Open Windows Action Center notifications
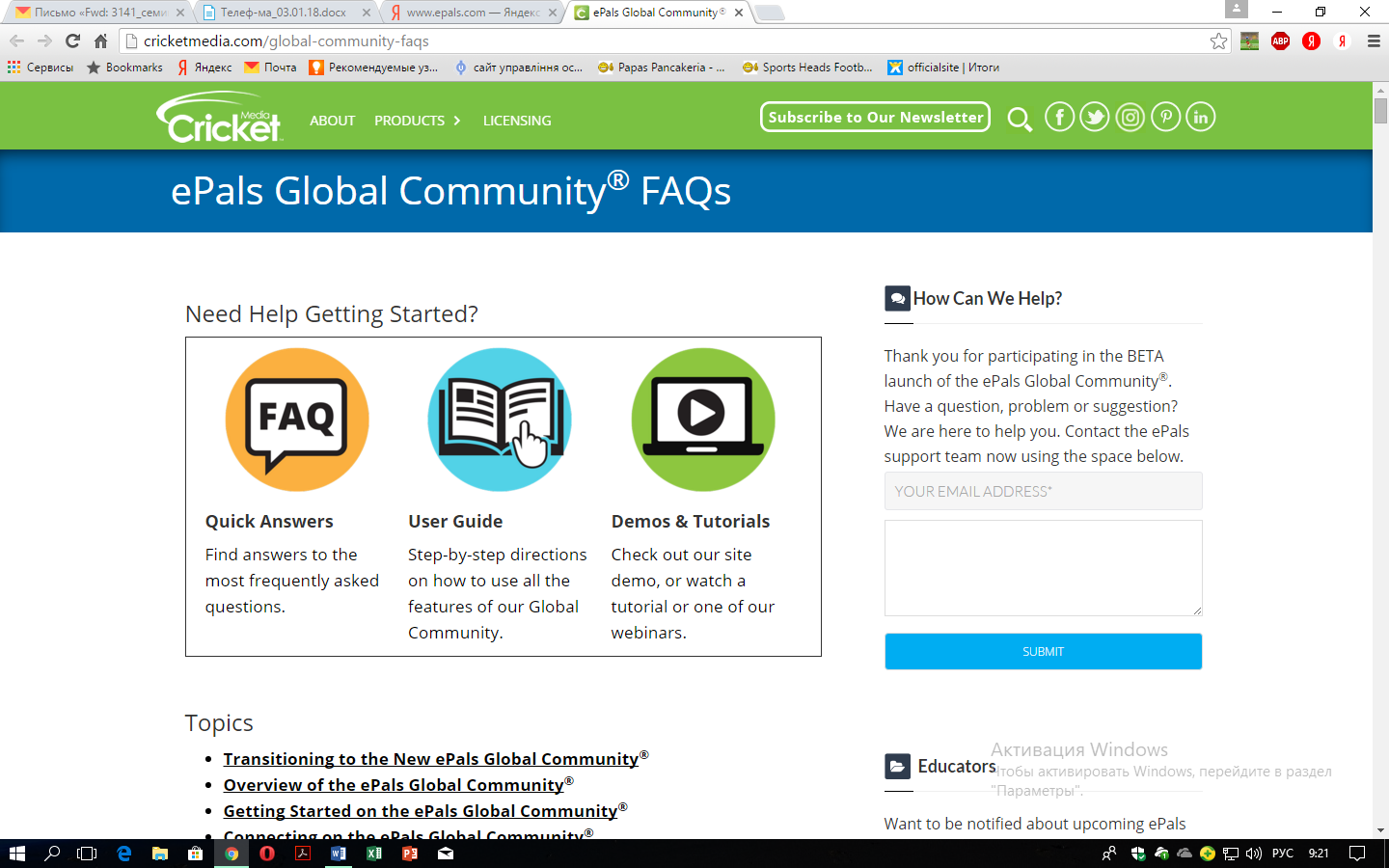 [x=1357, y=854]
